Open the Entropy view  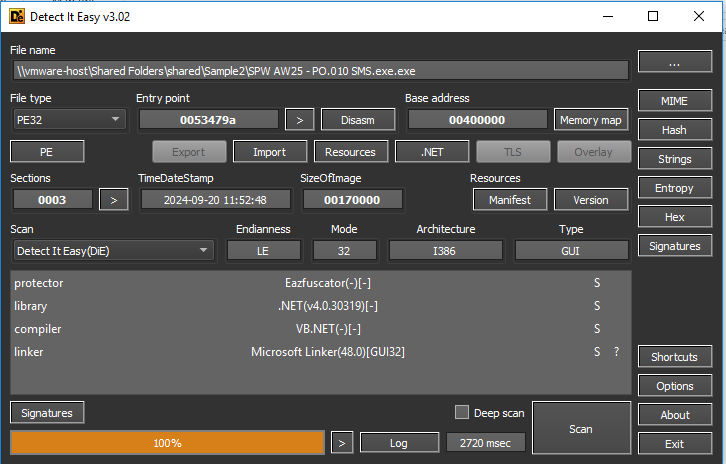point(675,188)
